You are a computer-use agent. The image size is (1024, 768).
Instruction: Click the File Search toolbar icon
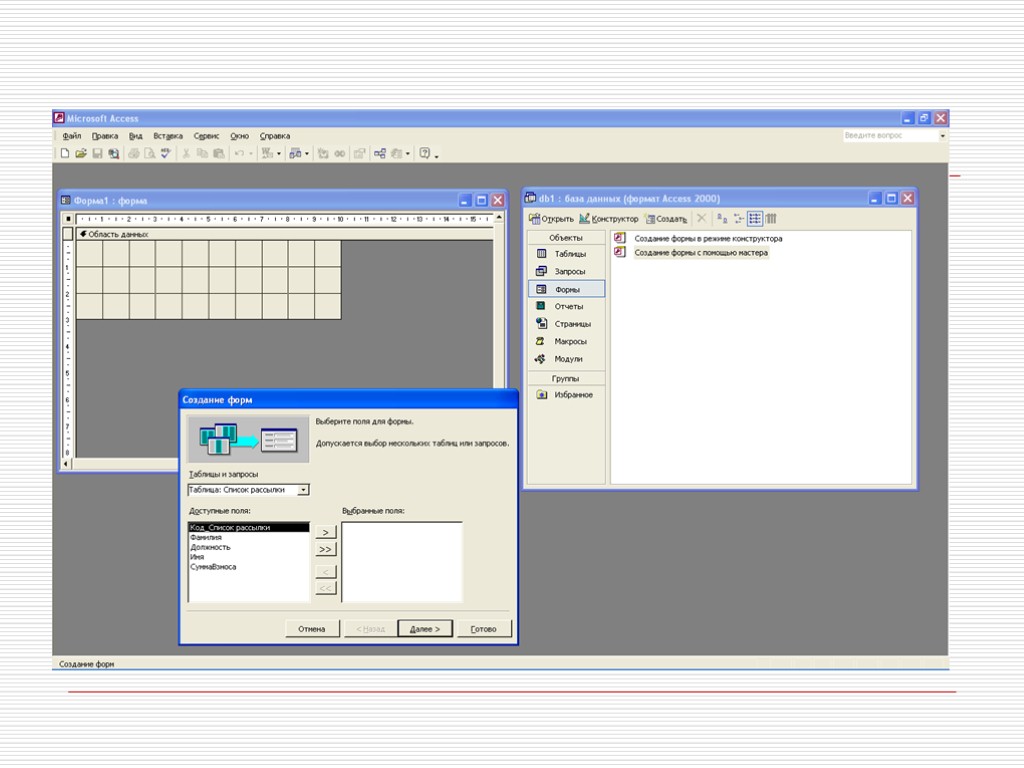coord(114,153)
